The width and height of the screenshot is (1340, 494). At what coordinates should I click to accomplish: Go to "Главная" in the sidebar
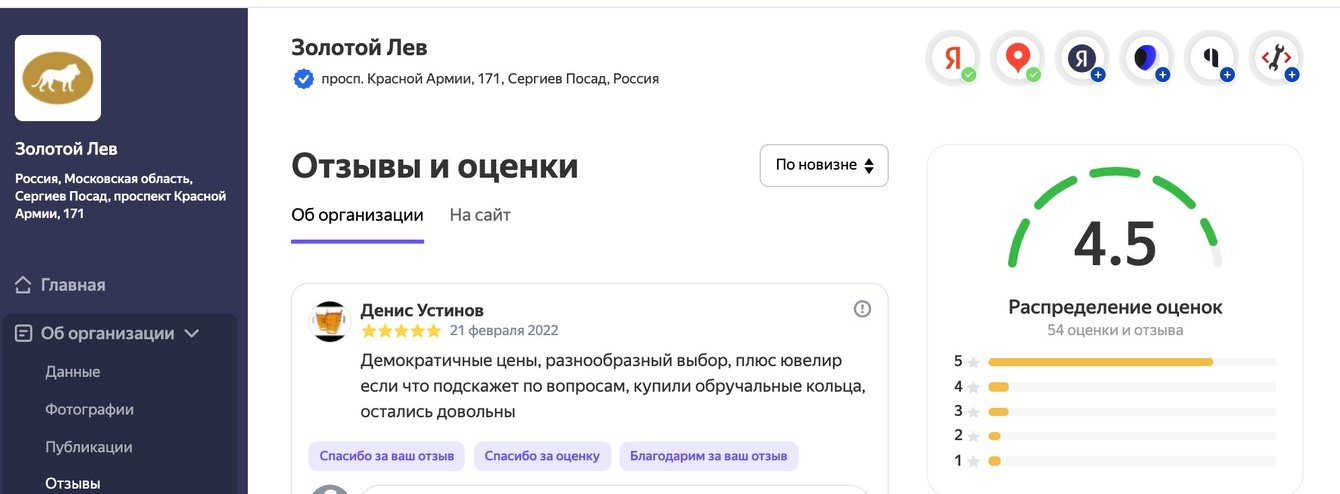[x=72, y=285]
